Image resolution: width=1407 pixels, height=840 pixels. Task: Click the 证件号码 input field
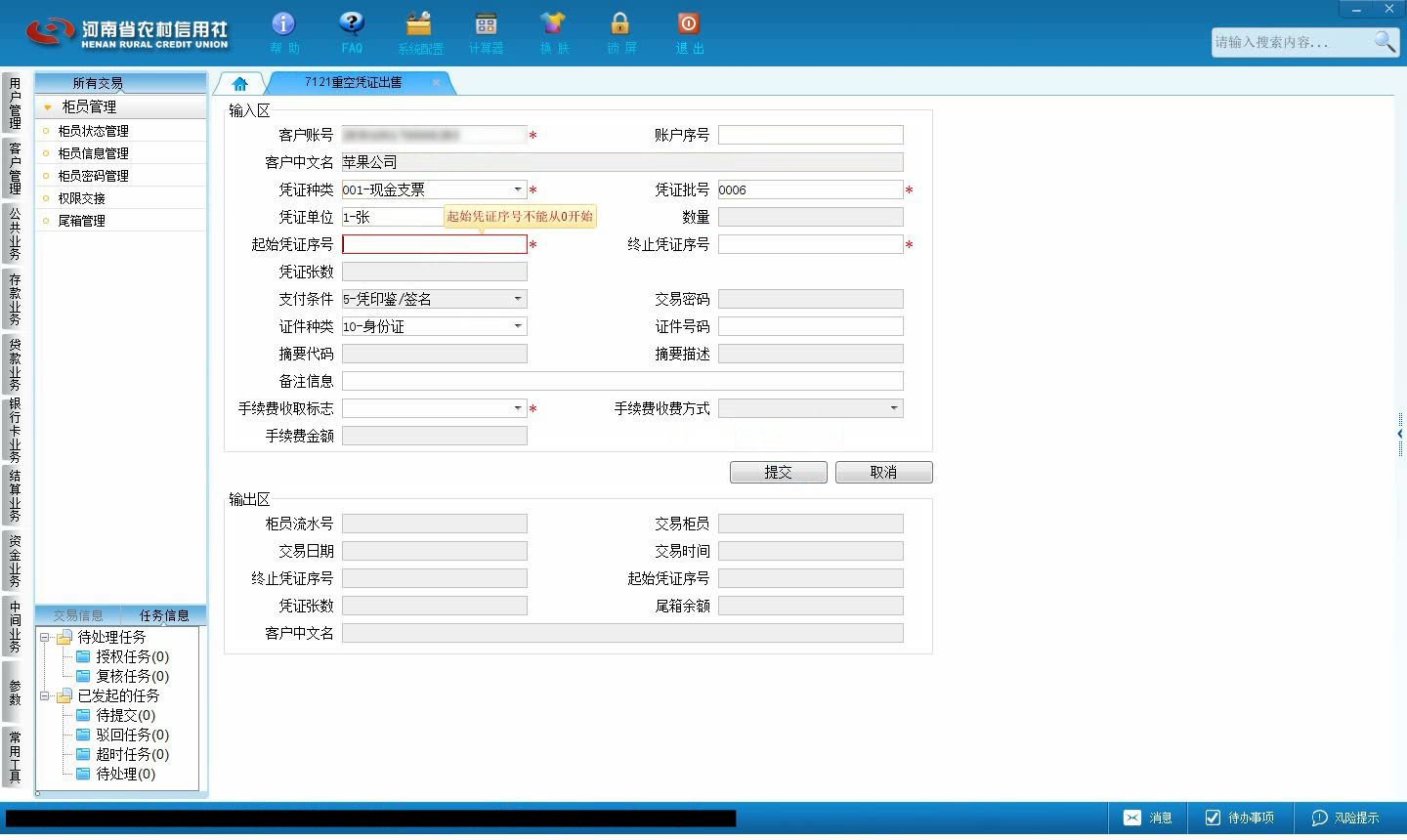pos(811,326)
